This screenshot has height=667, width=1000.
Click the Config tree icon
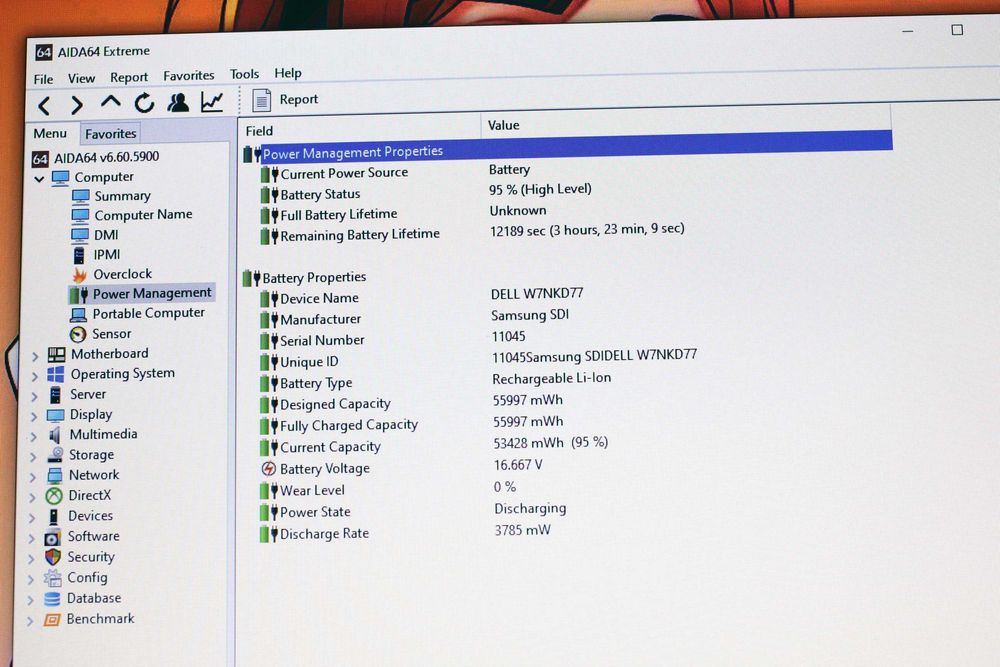tap(52, 578)
